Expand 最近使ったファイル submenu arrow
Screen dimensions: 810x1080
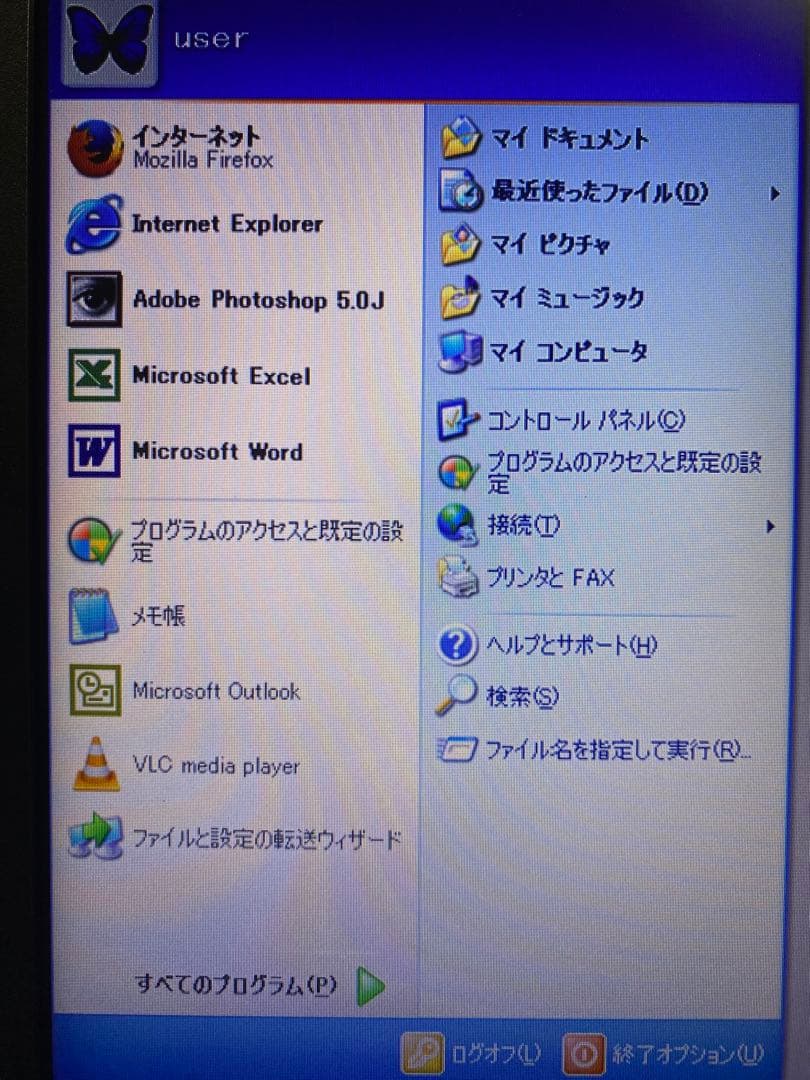tap(774, 194)
